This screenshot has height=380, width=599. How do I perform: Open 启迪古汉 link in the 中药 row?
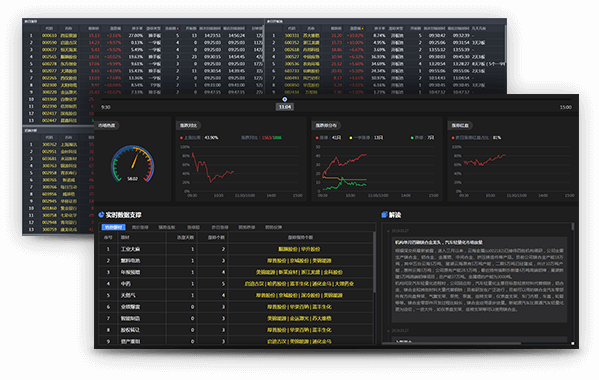pos(255,284)
